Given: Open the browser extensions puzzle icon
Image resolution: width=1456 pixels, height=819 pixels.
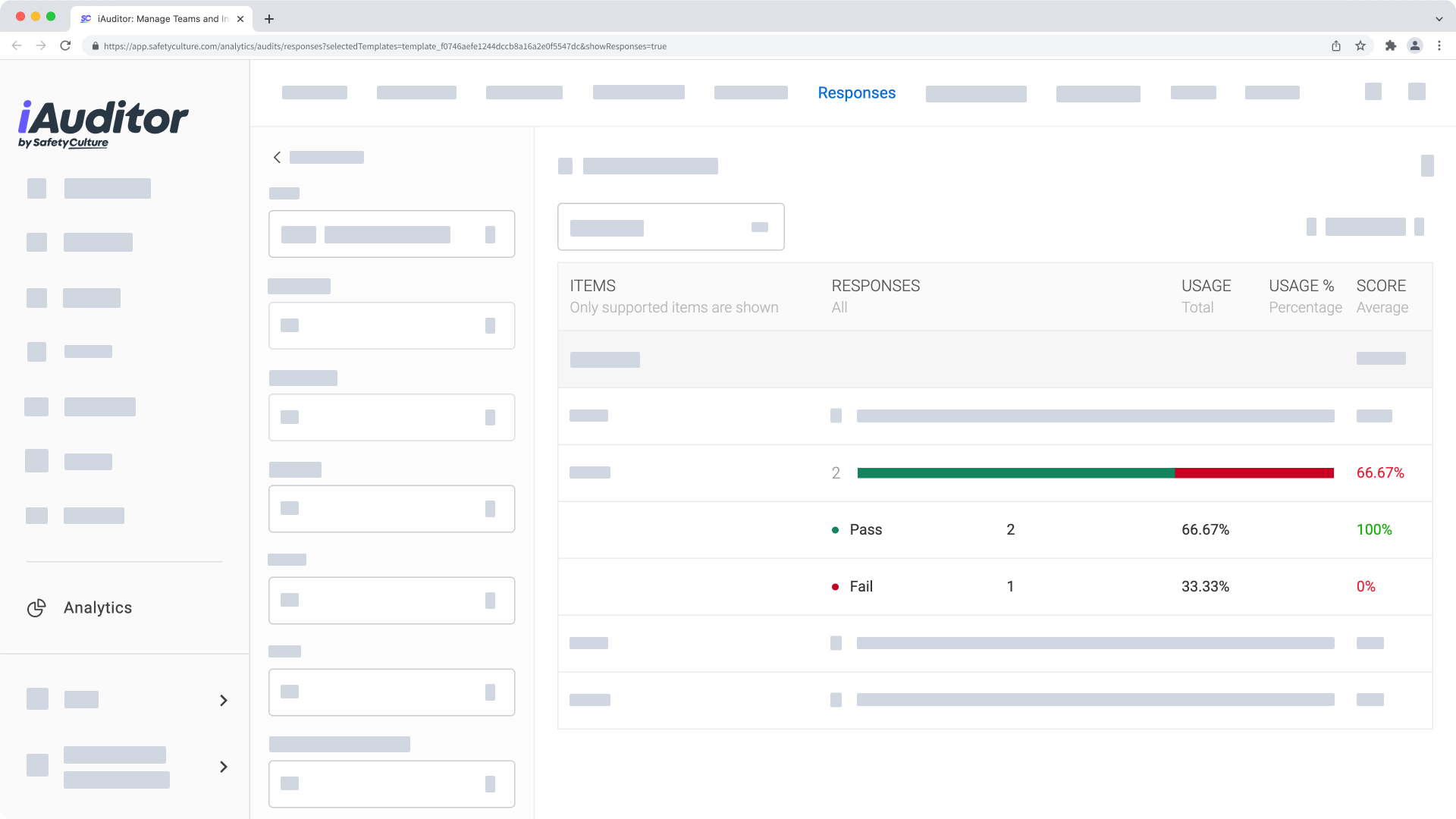Looking at the screenshot, I should [1391, 45].
